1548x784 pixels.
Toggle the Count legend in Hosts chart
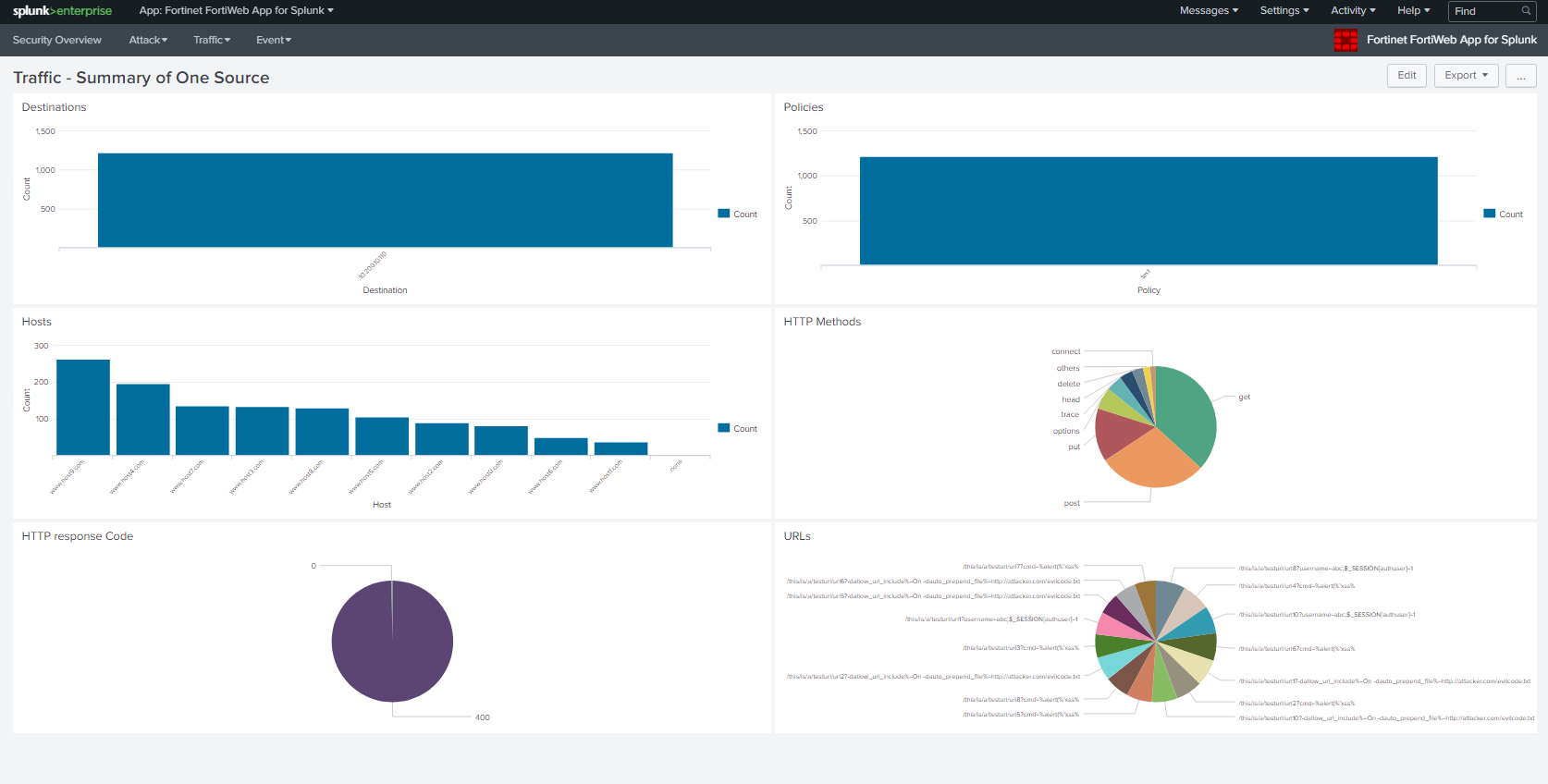coord(737,428)
